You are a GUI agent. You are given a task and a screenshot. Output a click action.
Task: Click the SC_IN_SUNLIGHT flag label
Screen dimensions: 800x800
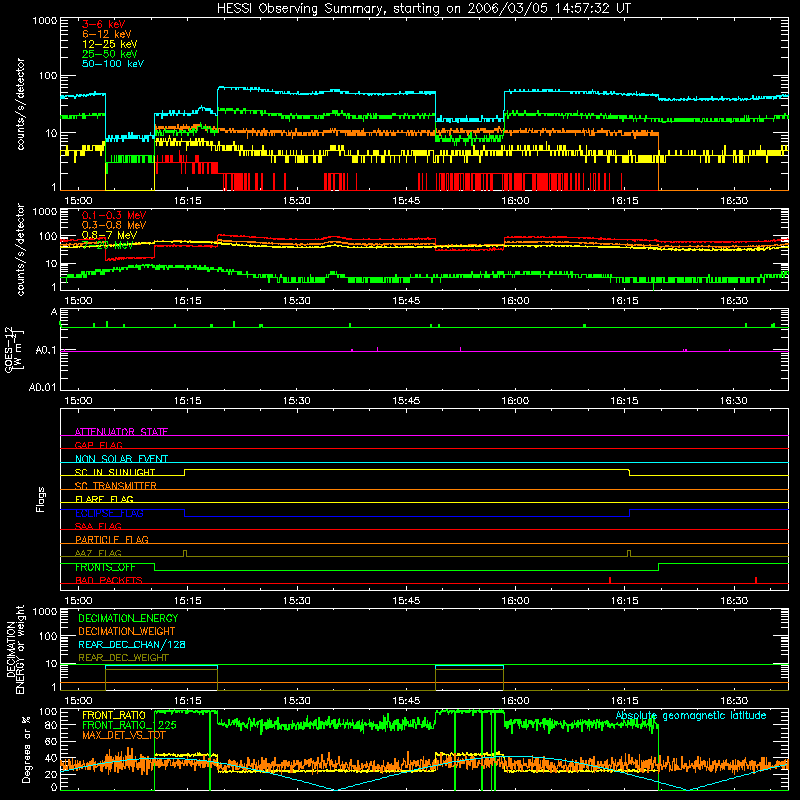coord(115,472)
